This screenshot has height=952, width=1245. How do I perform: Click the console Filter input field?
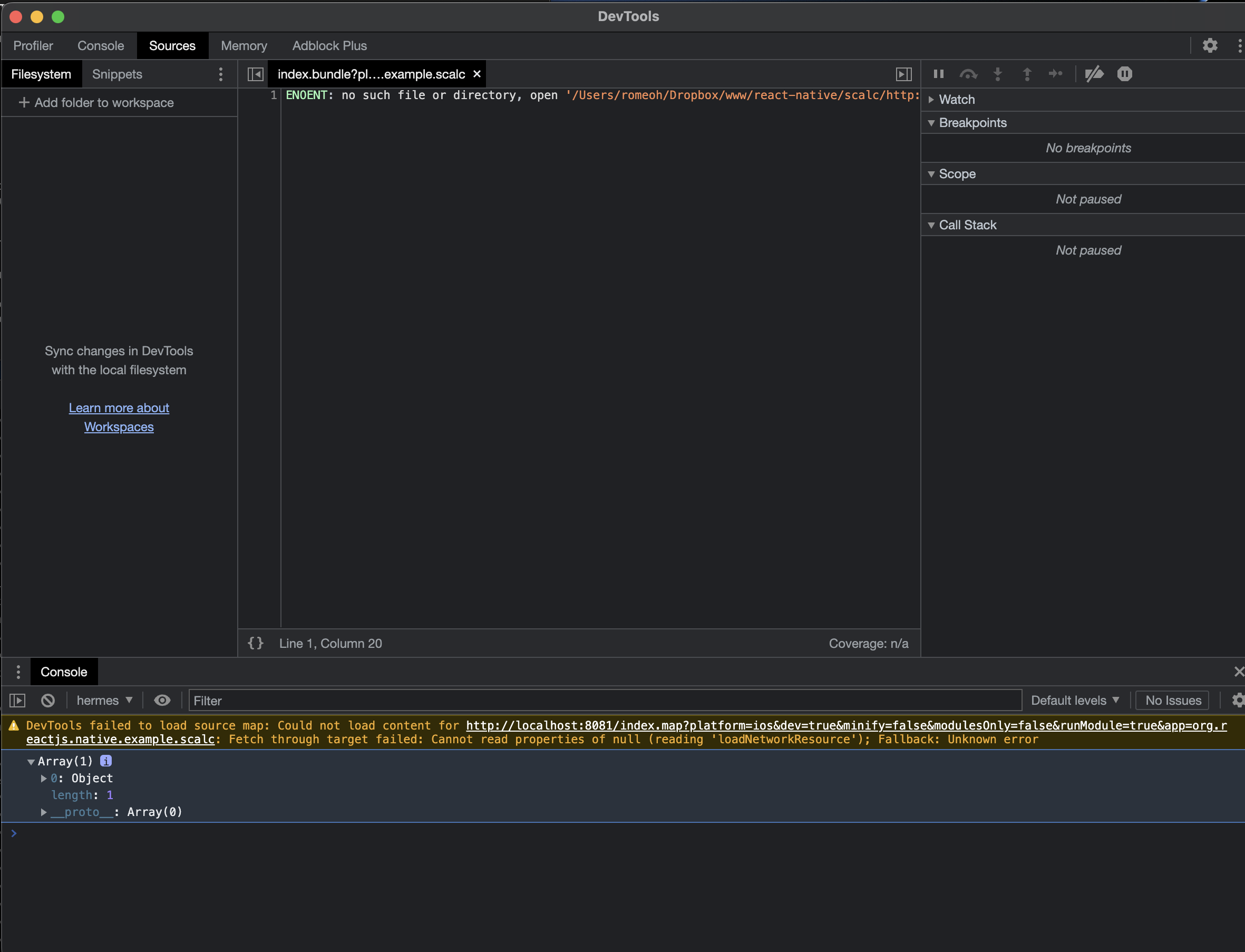(604, 701)
